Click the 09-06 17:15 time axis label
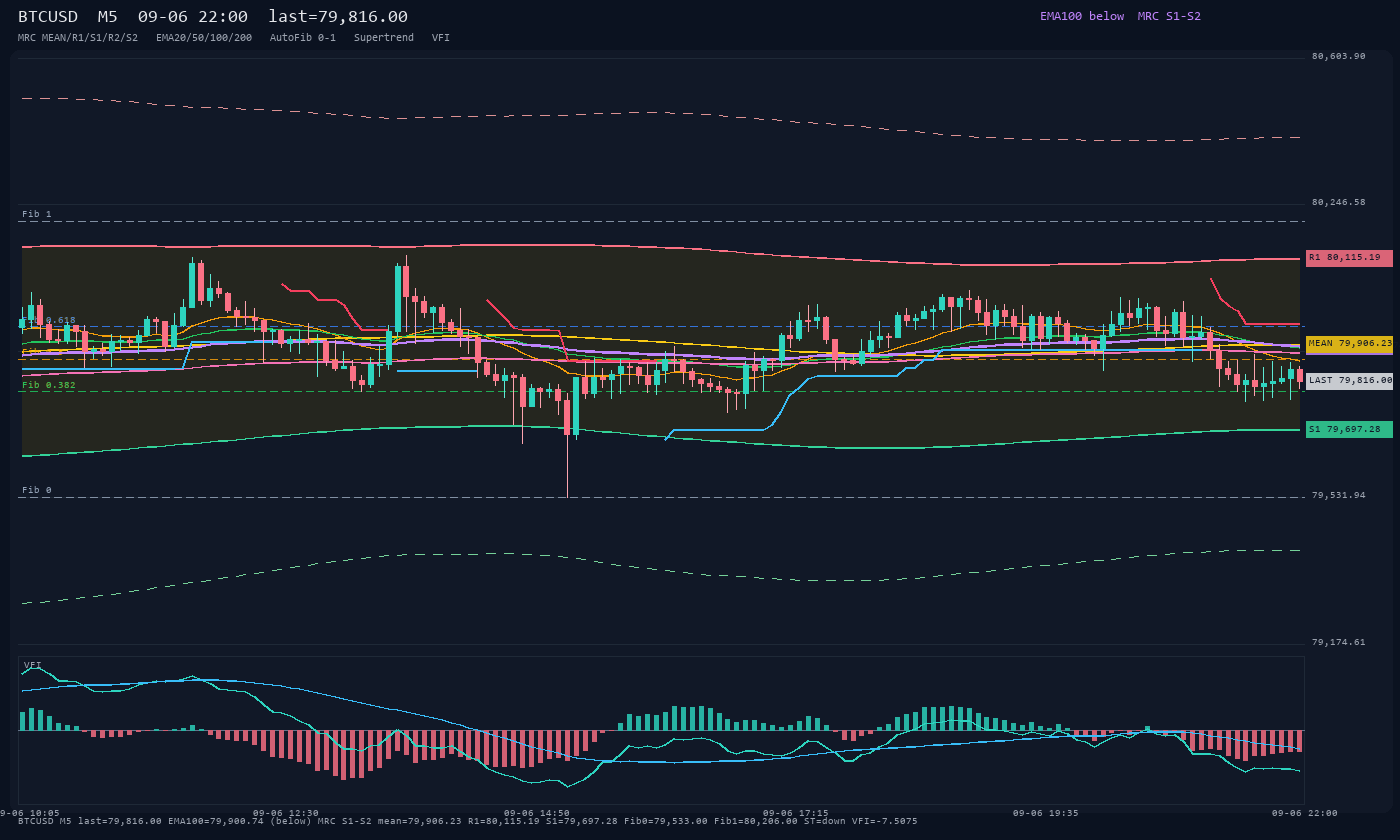This screenshot has width=1400, height=840. [x=795, y=813]
